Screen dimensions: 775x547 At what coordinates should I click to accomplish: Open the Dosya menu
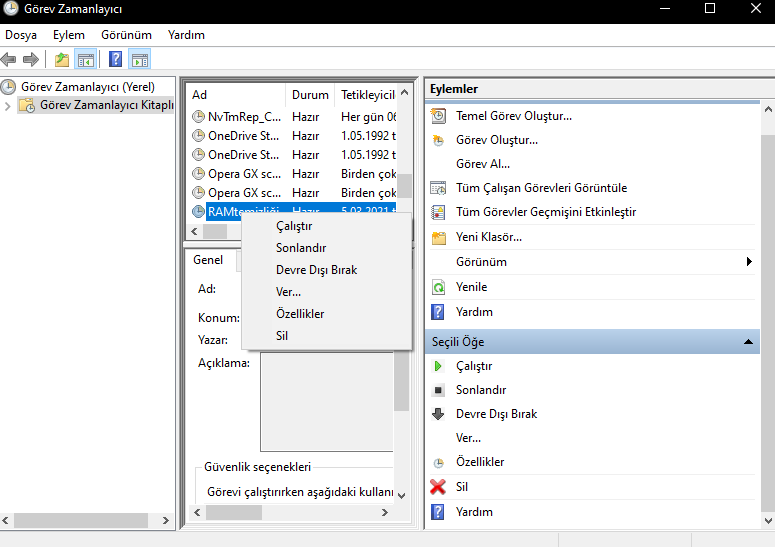pyautogui.click(x=21, y=35)
